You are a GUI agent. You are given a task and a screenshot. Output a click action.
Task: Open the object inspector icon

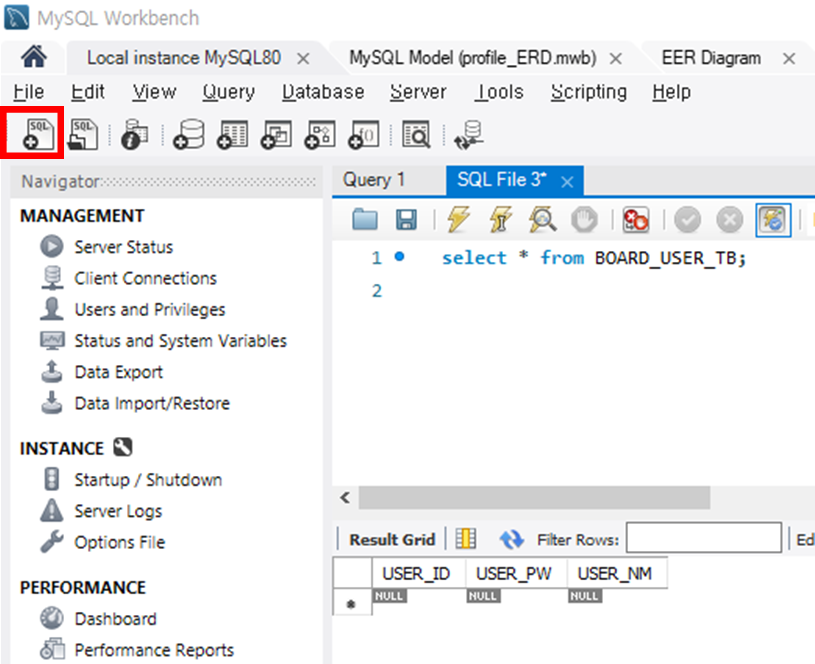coord(134,135)
